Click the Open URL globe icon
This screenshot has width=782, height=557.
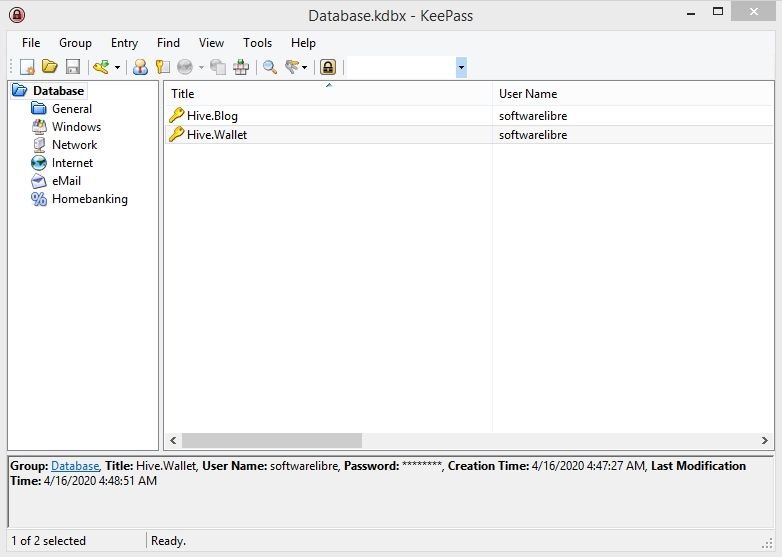(185, 67)
